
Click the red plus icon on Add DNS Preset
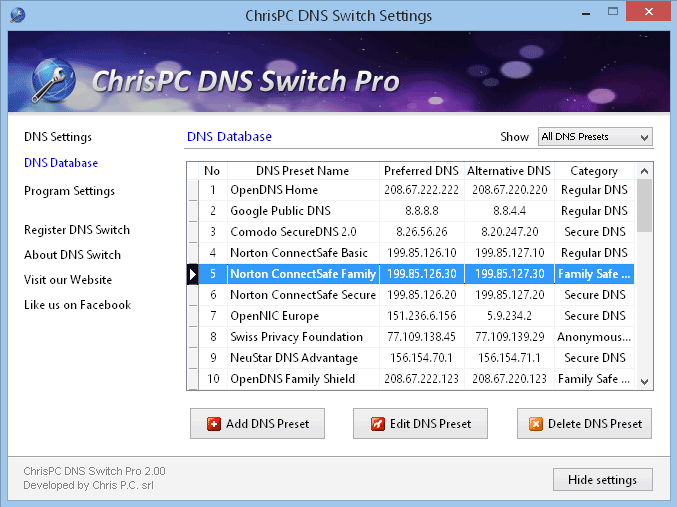point(213,424)
